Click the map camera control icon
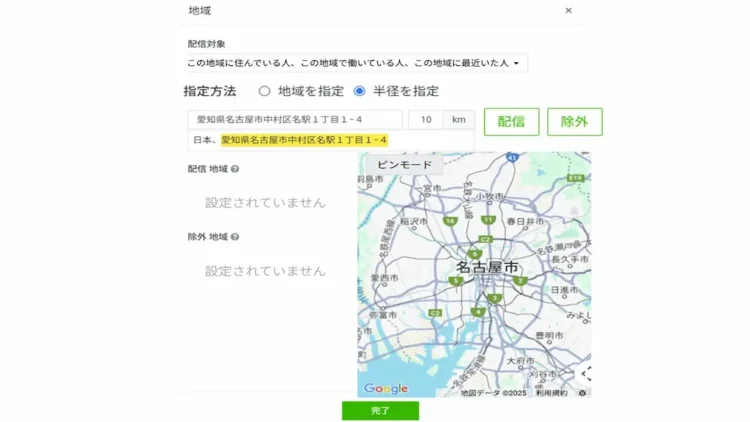 point(585,374)
